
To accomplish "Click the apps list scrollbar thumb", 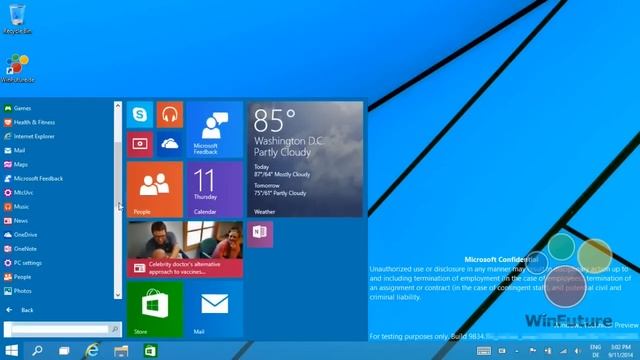I will [118, 176].
